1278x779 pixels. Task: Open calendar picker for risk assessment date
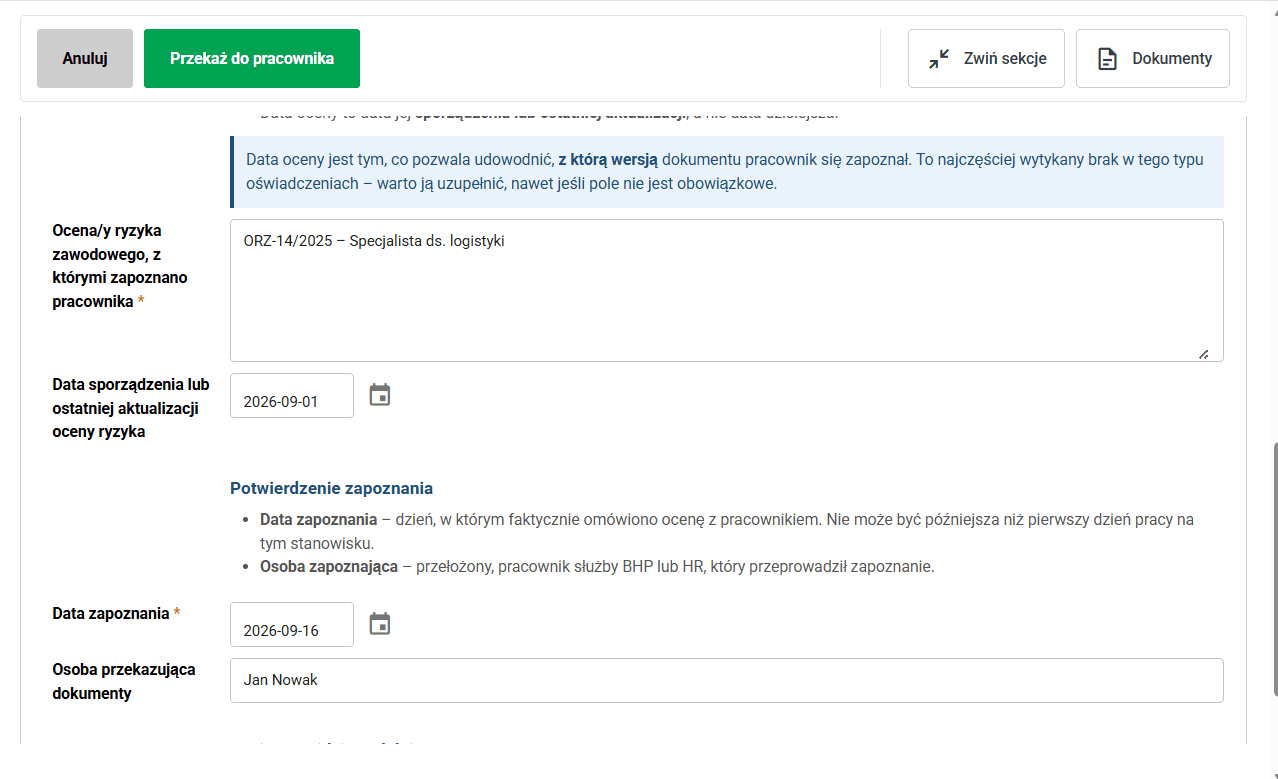380,395
